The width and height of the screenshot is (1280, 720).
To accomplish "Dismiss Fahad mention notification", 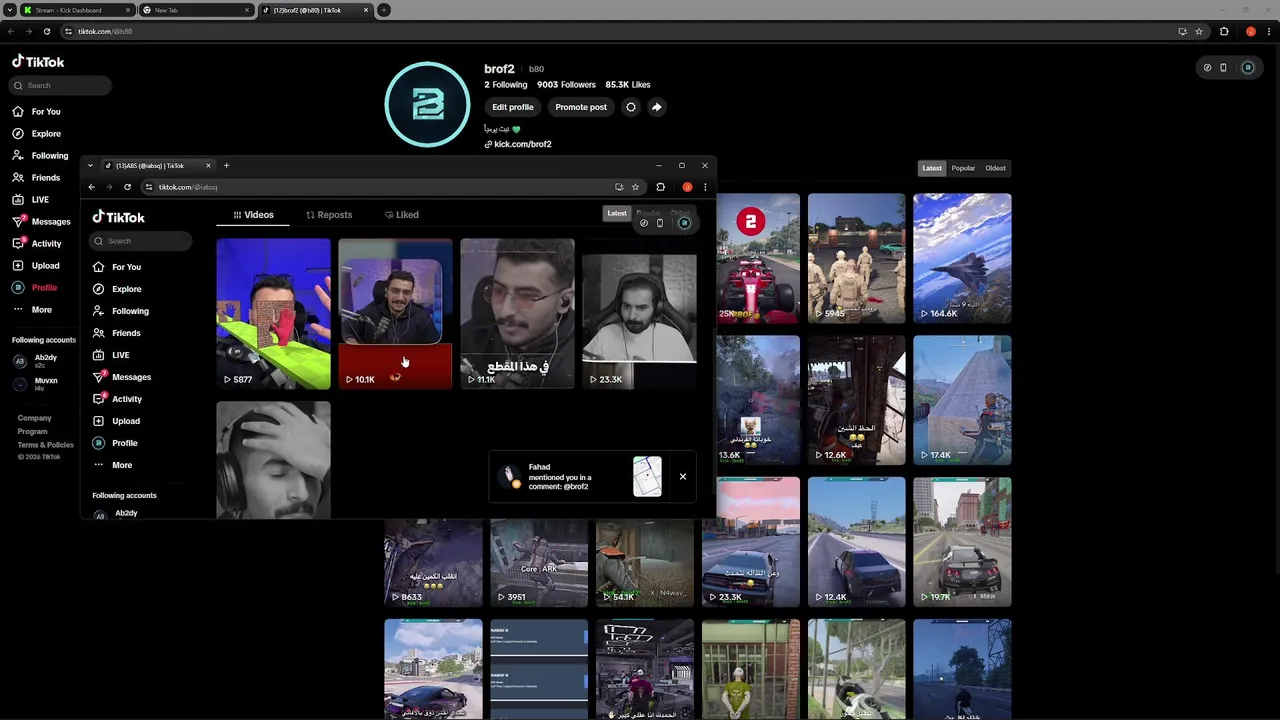I will point(683,476).
